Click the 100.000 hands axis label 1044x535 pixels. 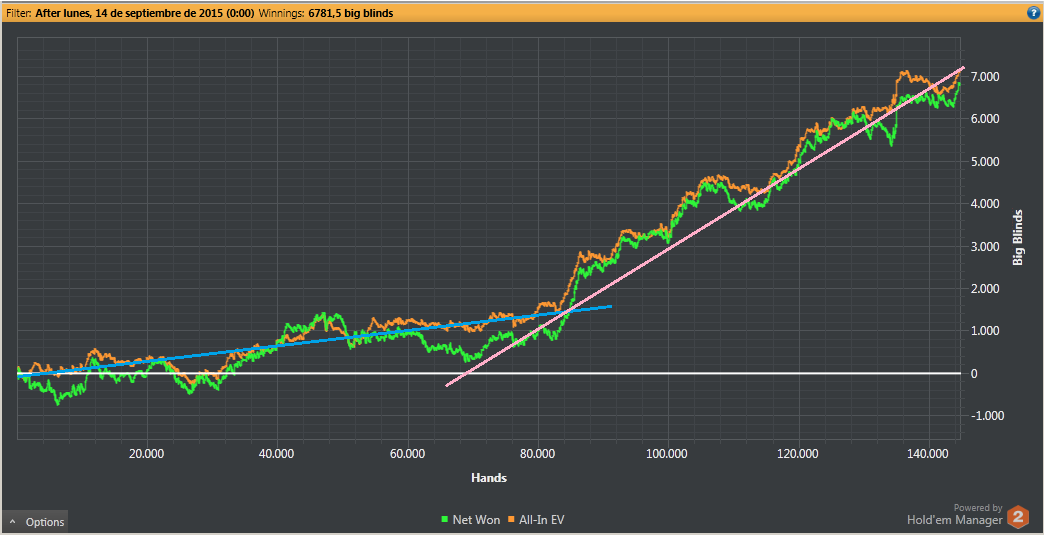[x=667, y=453]
